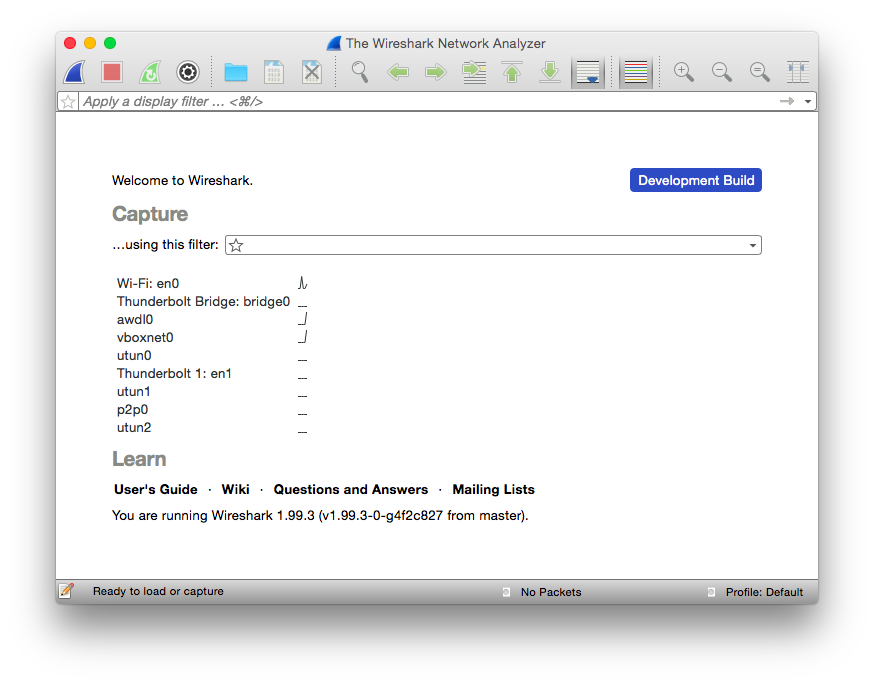This screenshot has height=684, width=874.
Task: Toggle packet colorization rainbow lines icon
Action: 636,72
